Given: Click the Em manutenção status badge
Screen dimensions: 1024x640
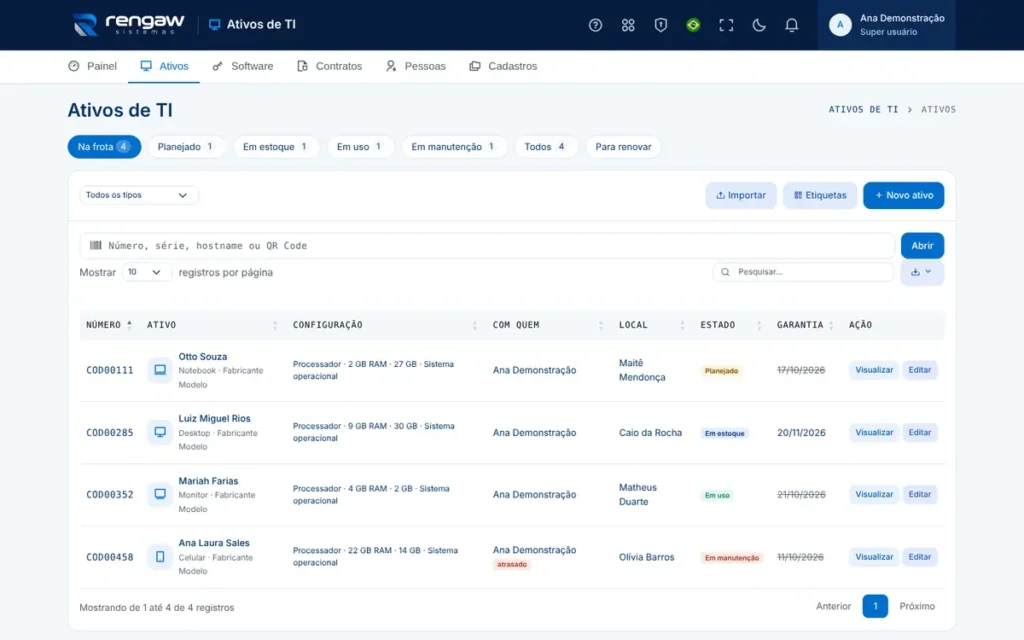Looking at the screenshot, I should pos(731,558).
